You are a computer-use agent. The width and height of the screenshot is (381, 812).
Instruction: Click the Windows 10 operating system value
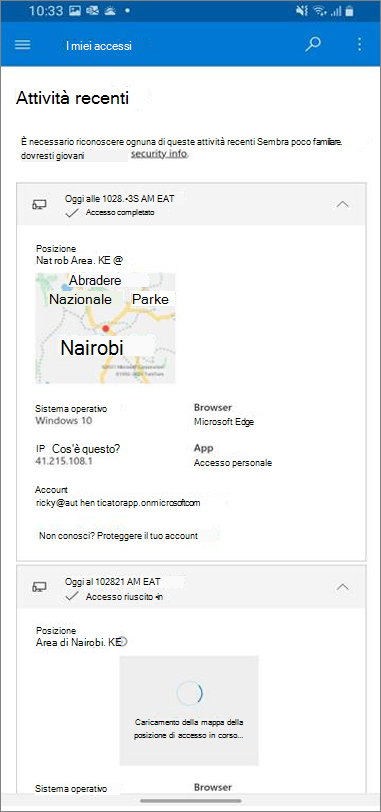point(64,420)
